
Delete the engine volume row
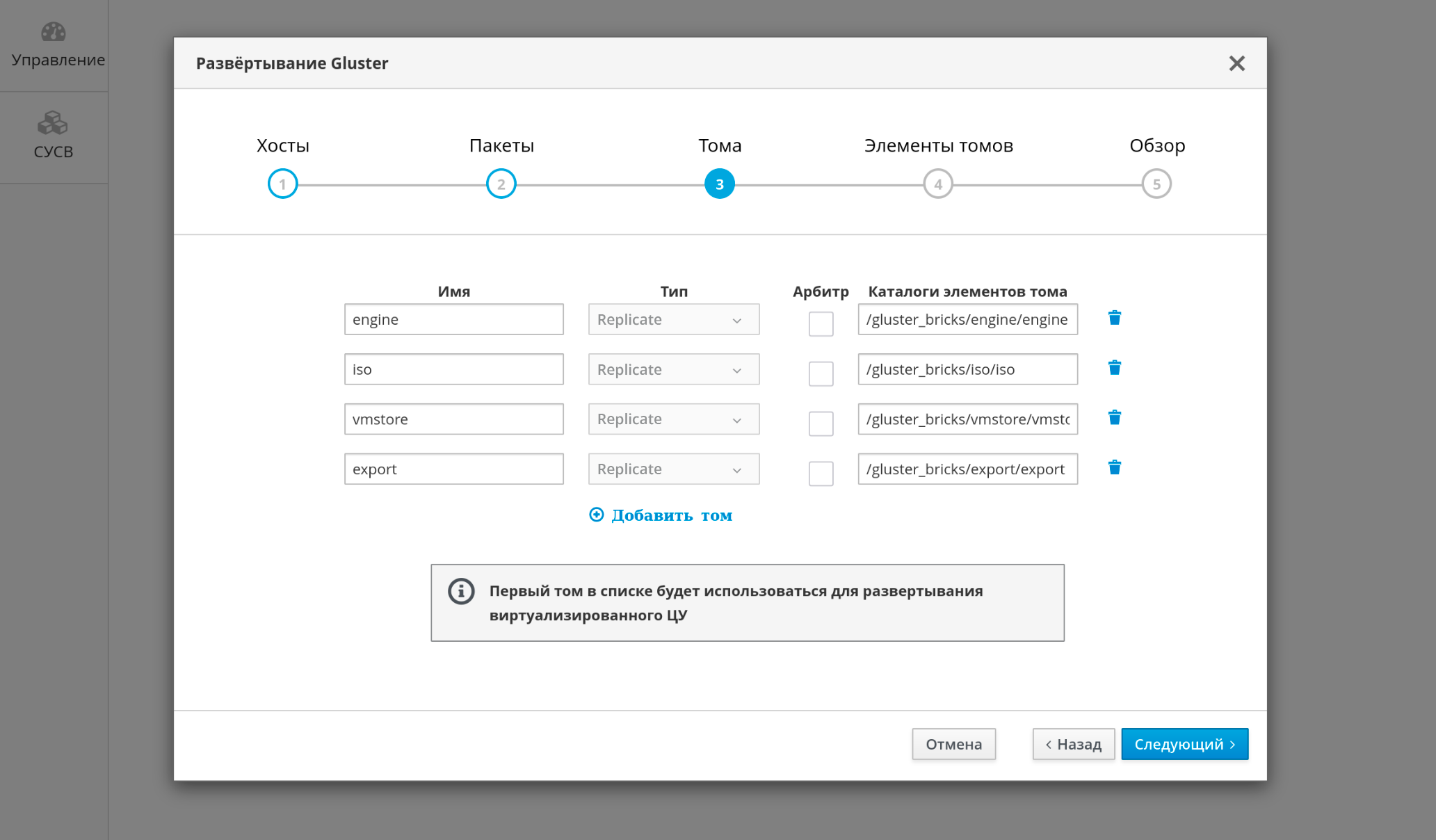[1114, 318]
